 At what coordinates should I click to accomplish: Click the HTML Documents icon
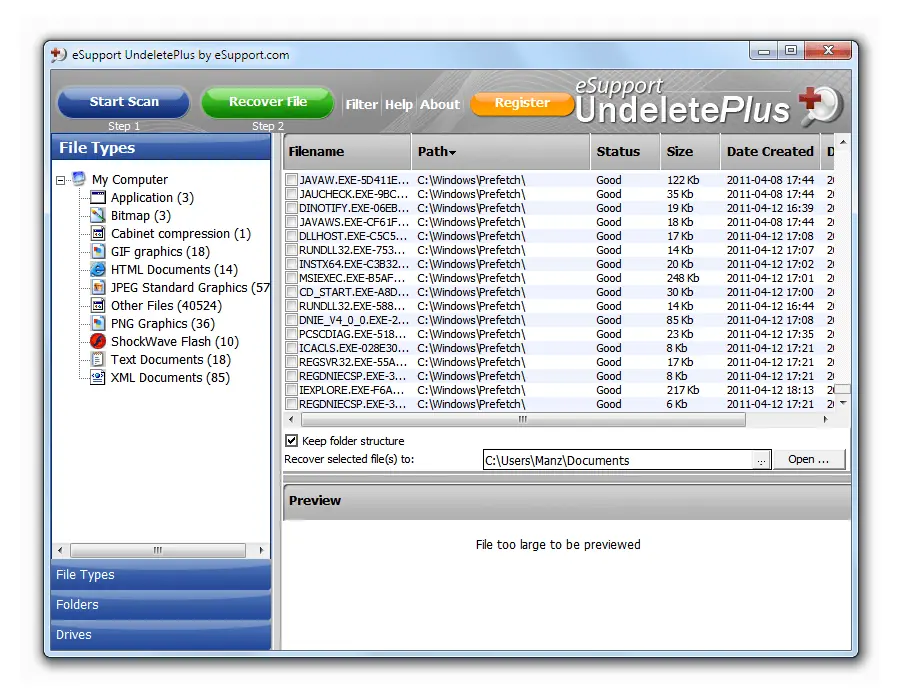point(98,269)
